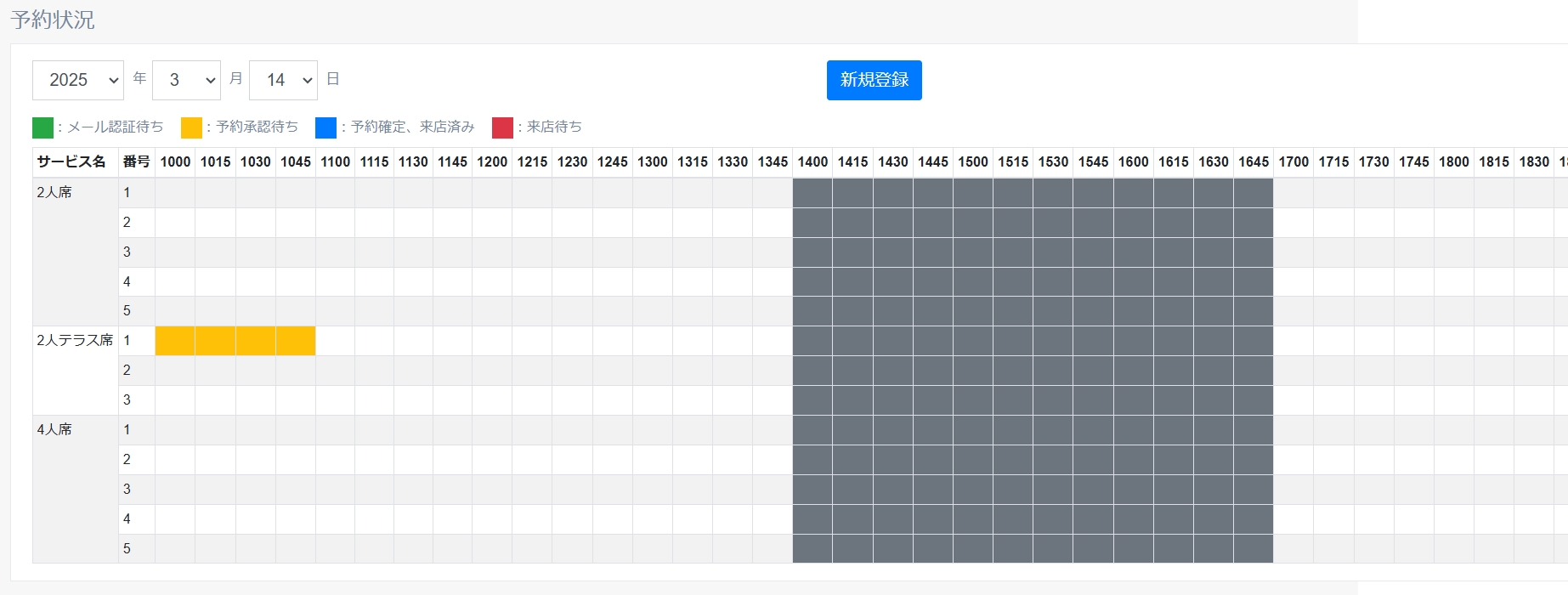Click the blue 予約確定、来店済み legend swatch

click(x=325, y=127)
